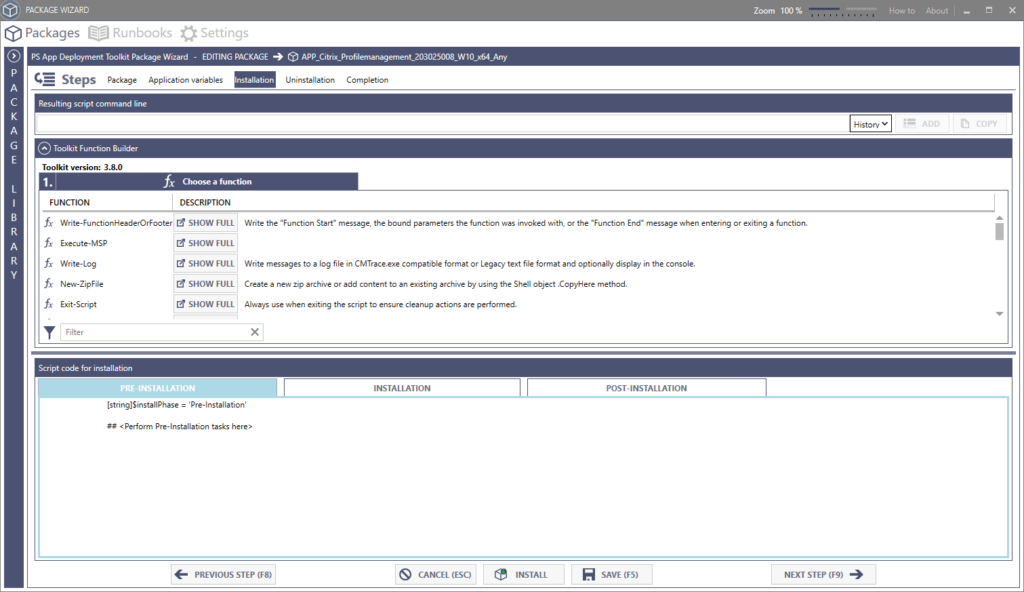Adjust the Zoom slider
Image resolution: width=1024 pixels, height=592 pixels.
[842, 11]
